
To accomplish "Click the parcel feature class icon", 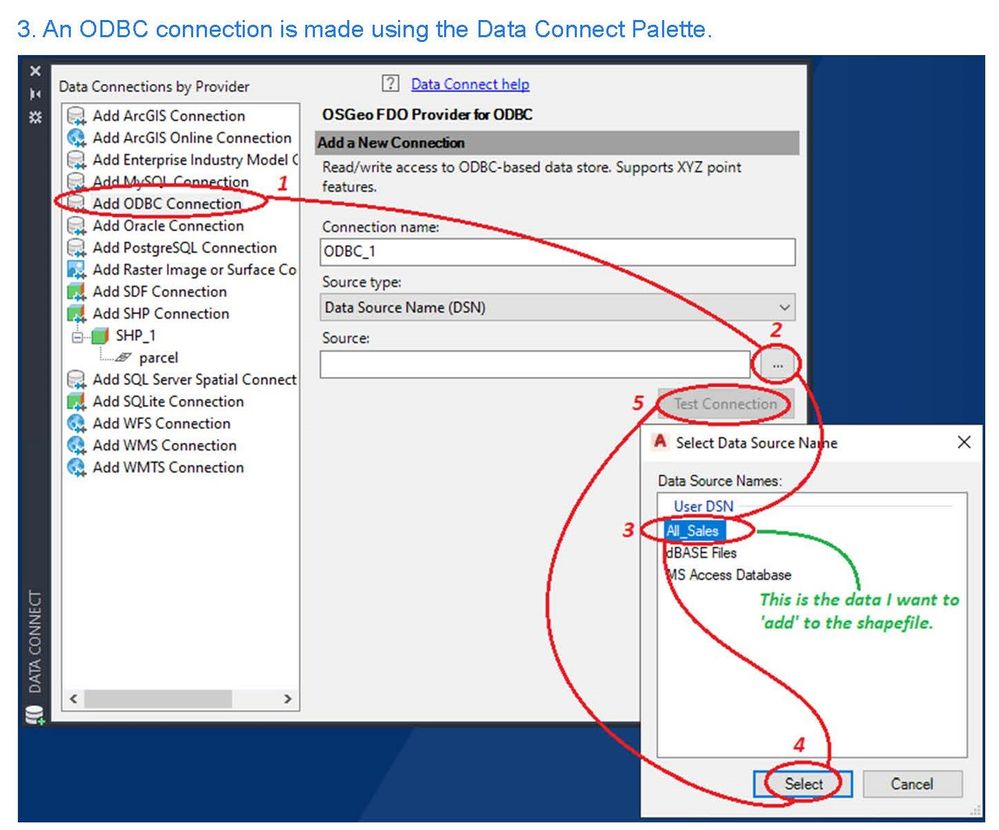I will coord(124,357).
